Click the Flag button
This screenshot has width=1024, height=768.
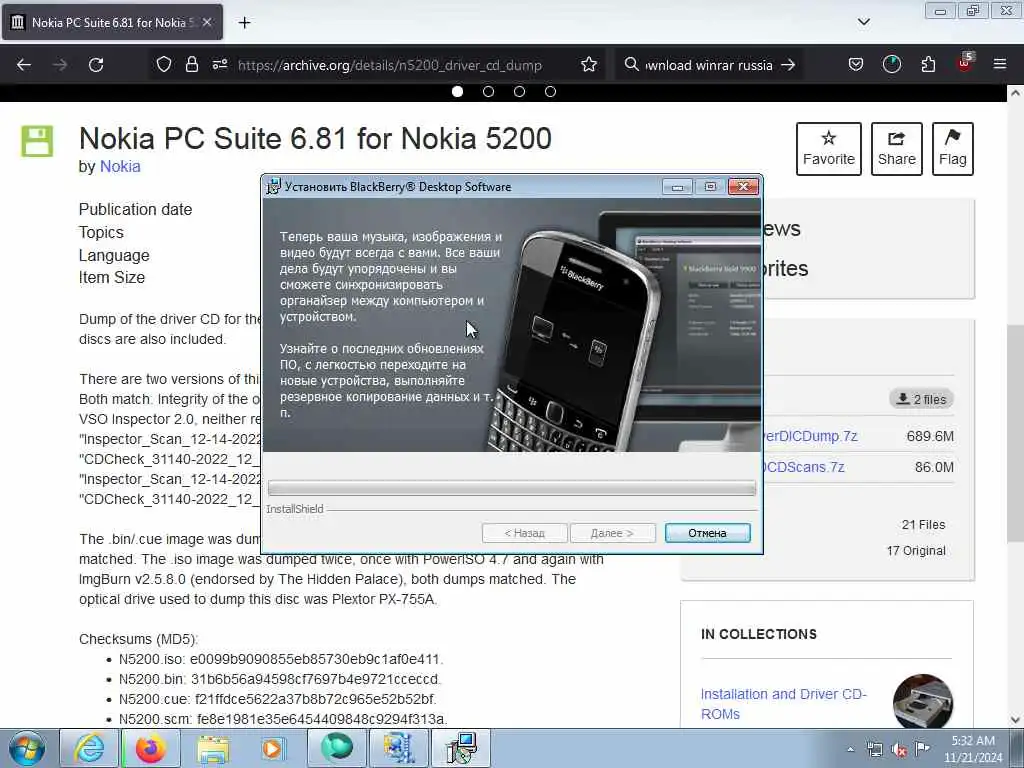(953, 149)
